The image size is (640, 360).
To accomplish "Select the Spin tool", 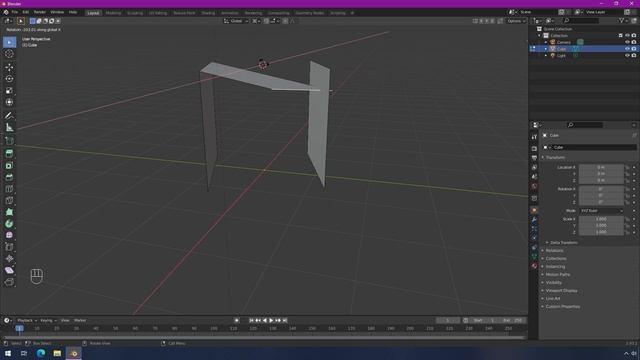I will (x=9, y=224).
